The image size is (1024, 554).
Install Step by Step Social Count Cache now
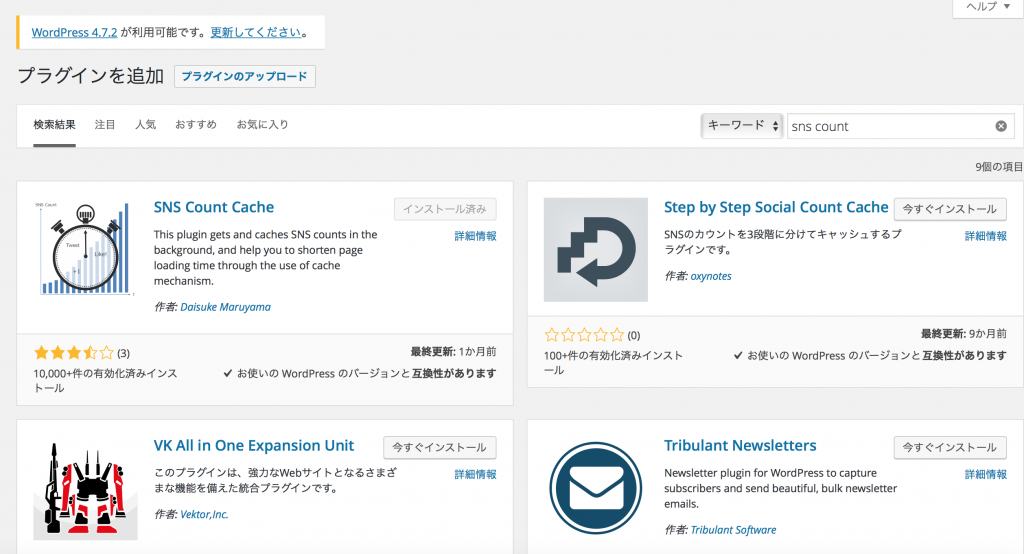[949, 209]
